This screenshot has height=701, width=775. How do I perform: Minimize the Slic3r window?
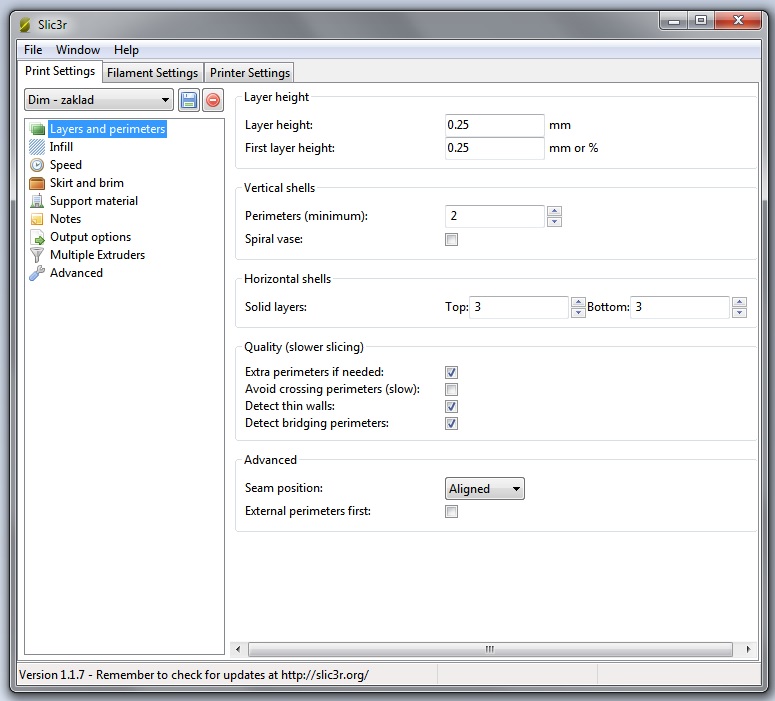(674, 21)
